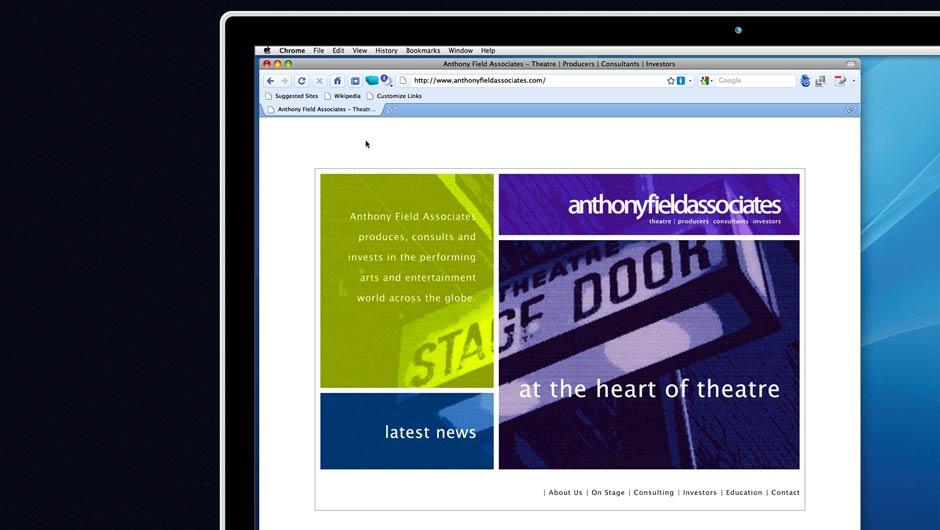Click the Investors footer link
Viewport: 940px width, 530px height.
700,492
